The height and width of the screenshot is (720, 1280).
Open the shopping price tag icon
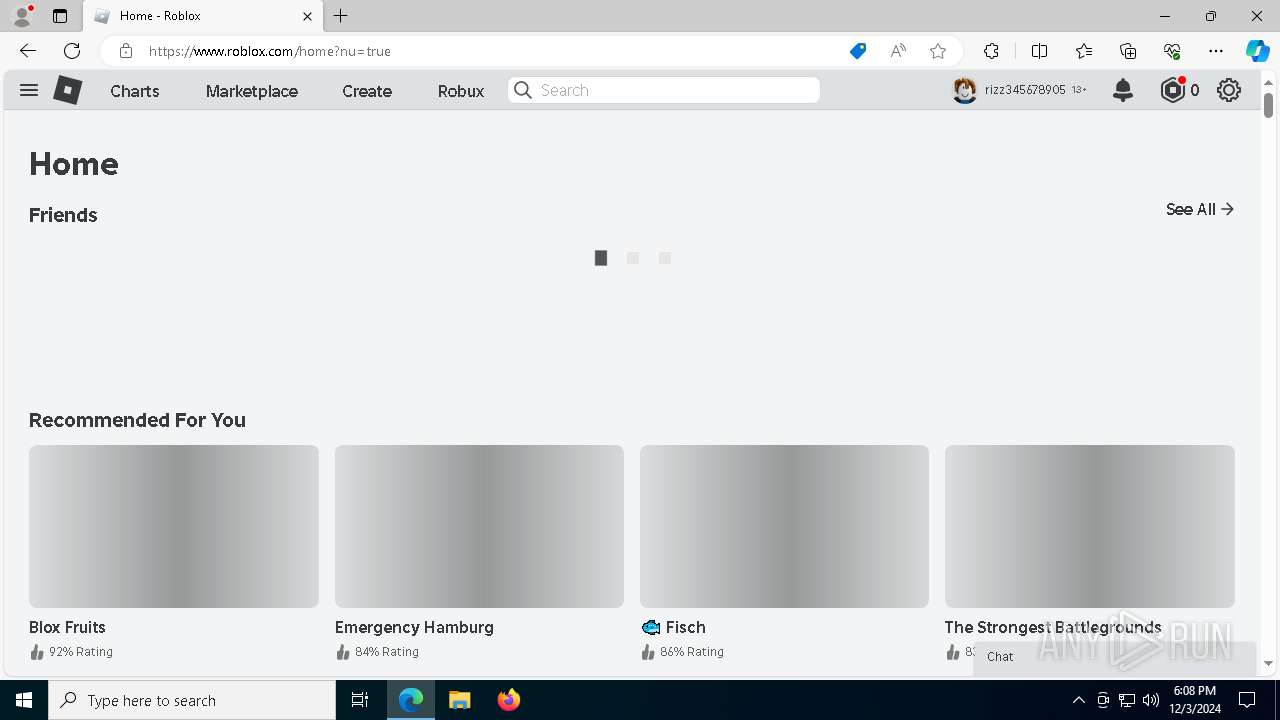click(x=858, y=51)
